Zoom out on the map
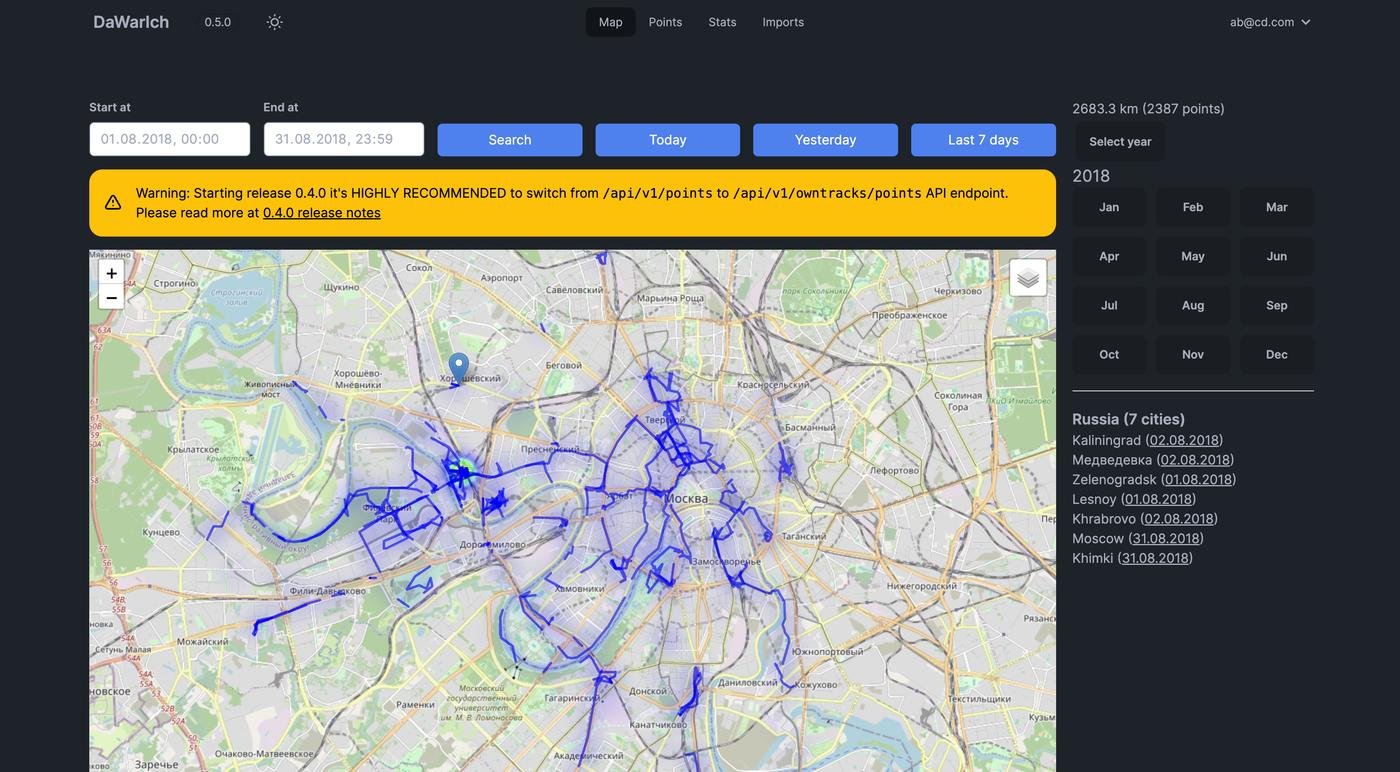 tap(111, 297)
